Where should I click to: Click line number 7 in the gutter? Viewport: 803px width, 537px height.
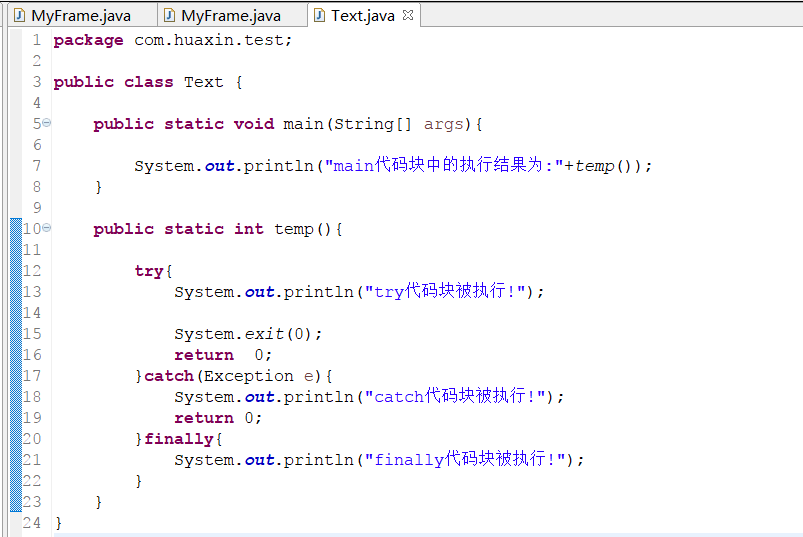(x=37, y=165)
